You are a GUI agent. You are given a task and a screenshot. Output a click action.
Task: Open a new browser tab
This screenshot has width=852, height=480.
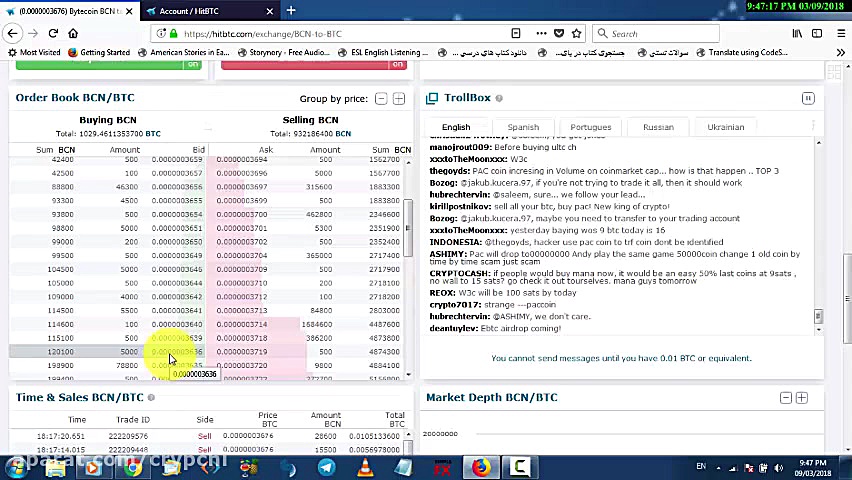291,10
